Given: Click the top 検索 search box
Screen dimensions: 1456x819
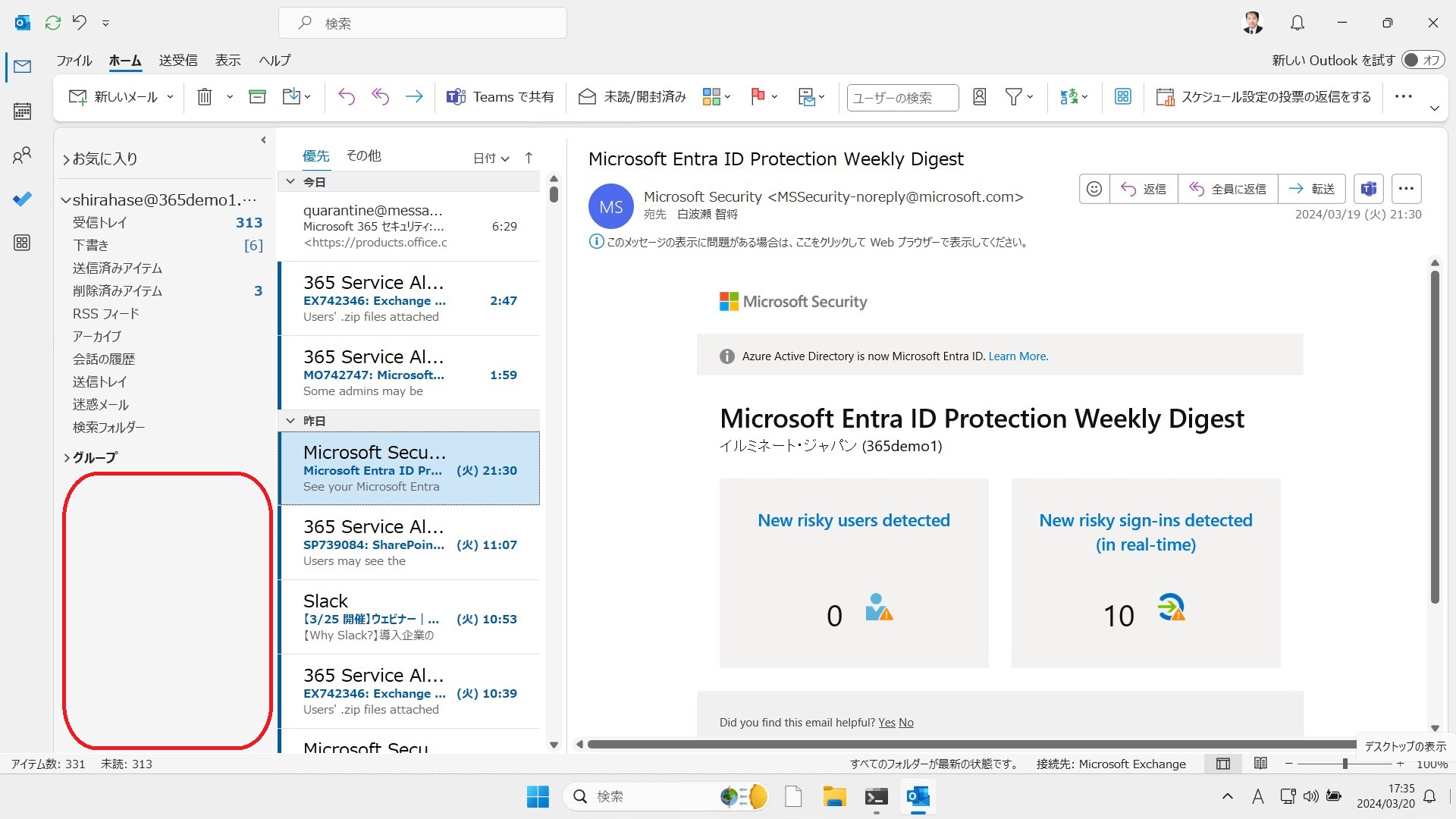Looking at the screenshot, I should click(x=422, y=23).
